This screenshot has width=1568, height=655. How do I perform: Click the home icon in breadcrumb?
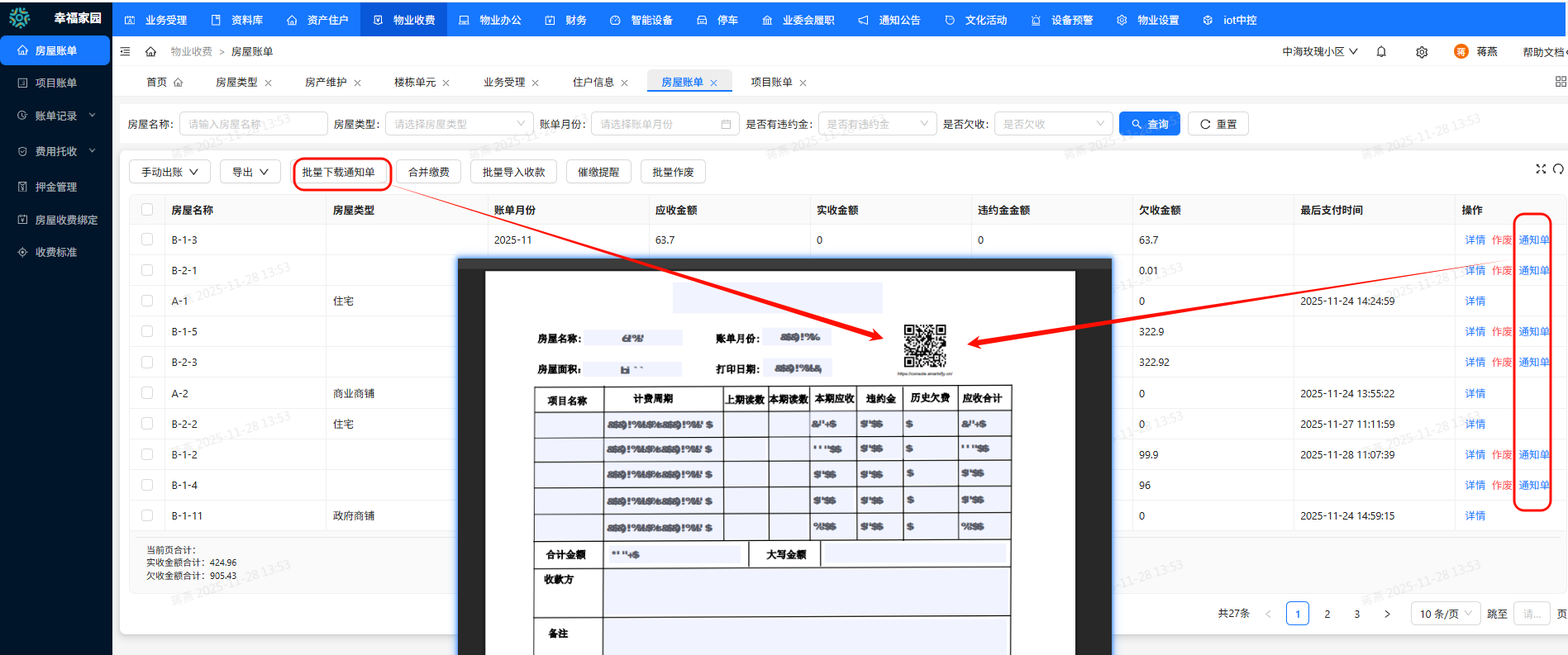click(150, 51)
